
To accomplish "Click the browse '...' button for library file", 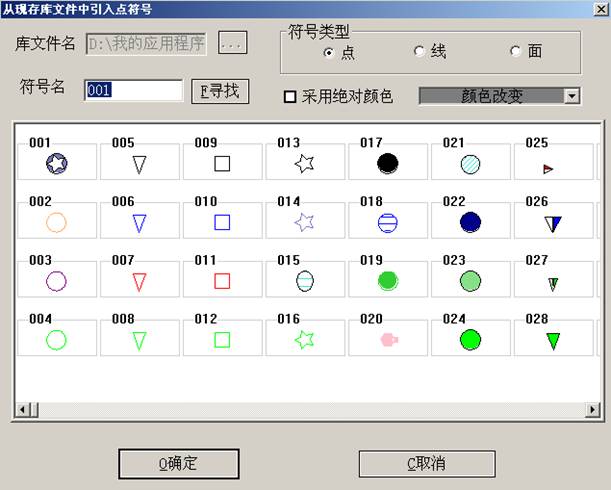I will pyautogui.click(x=231, y=44).
